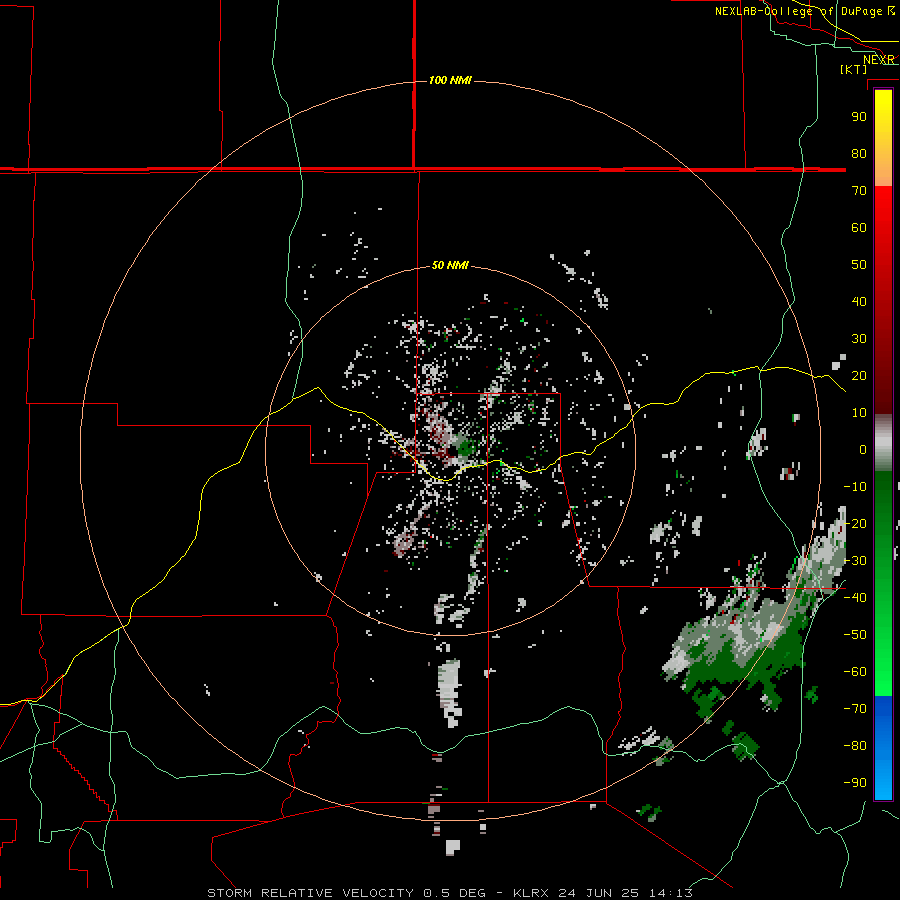Click the elongated gray echo south of 50 NMI ring
Image resolution: width=900 pixels, height=900 pixels.
[x=450, y=692]
